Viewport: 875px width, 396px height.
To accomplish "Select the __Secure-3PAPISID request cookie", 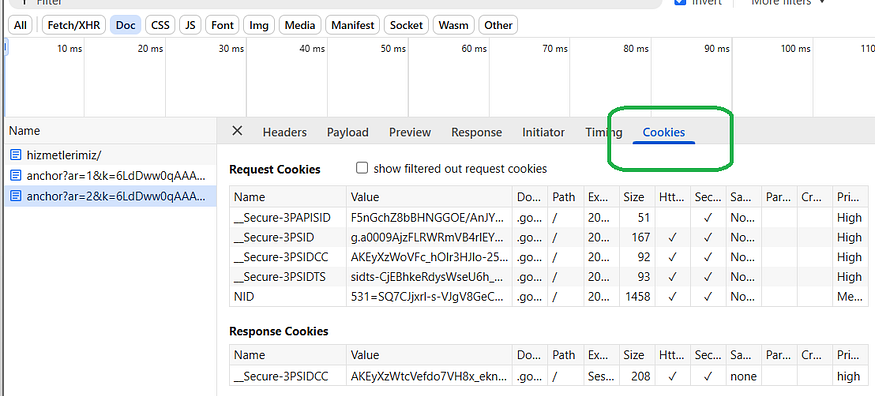I will click(x=549, y=218).
